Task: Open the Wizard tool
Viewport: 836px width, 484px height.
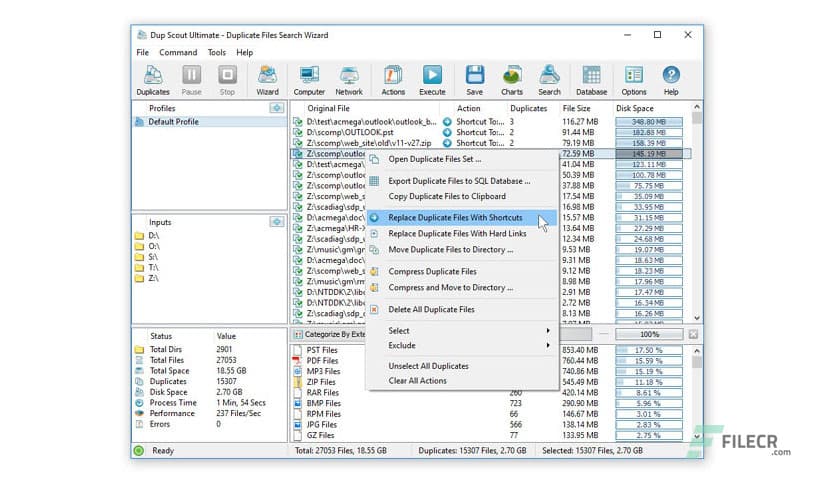Action: (267, 79)
